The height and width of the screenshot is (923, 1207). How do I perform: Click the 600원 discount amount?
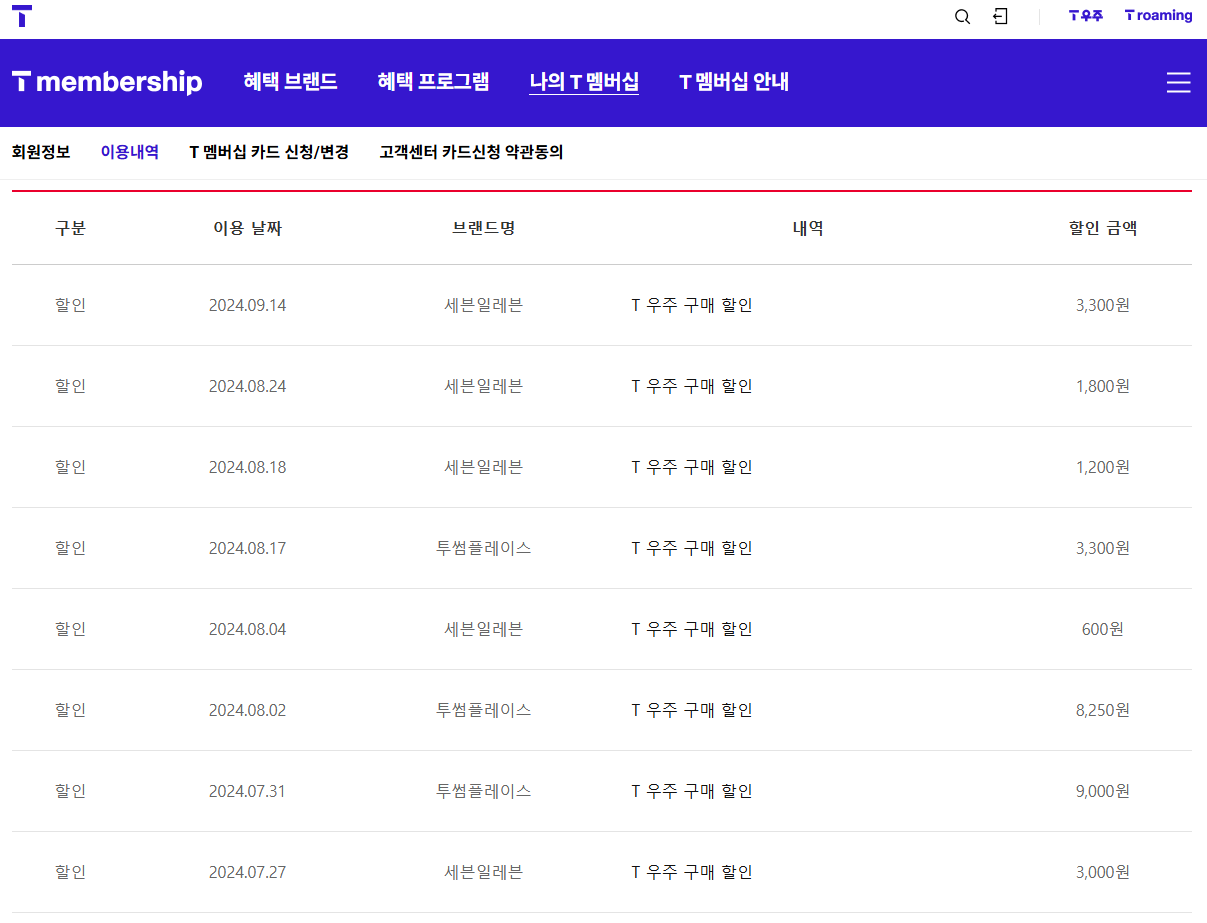click(x=1102, y=629)
